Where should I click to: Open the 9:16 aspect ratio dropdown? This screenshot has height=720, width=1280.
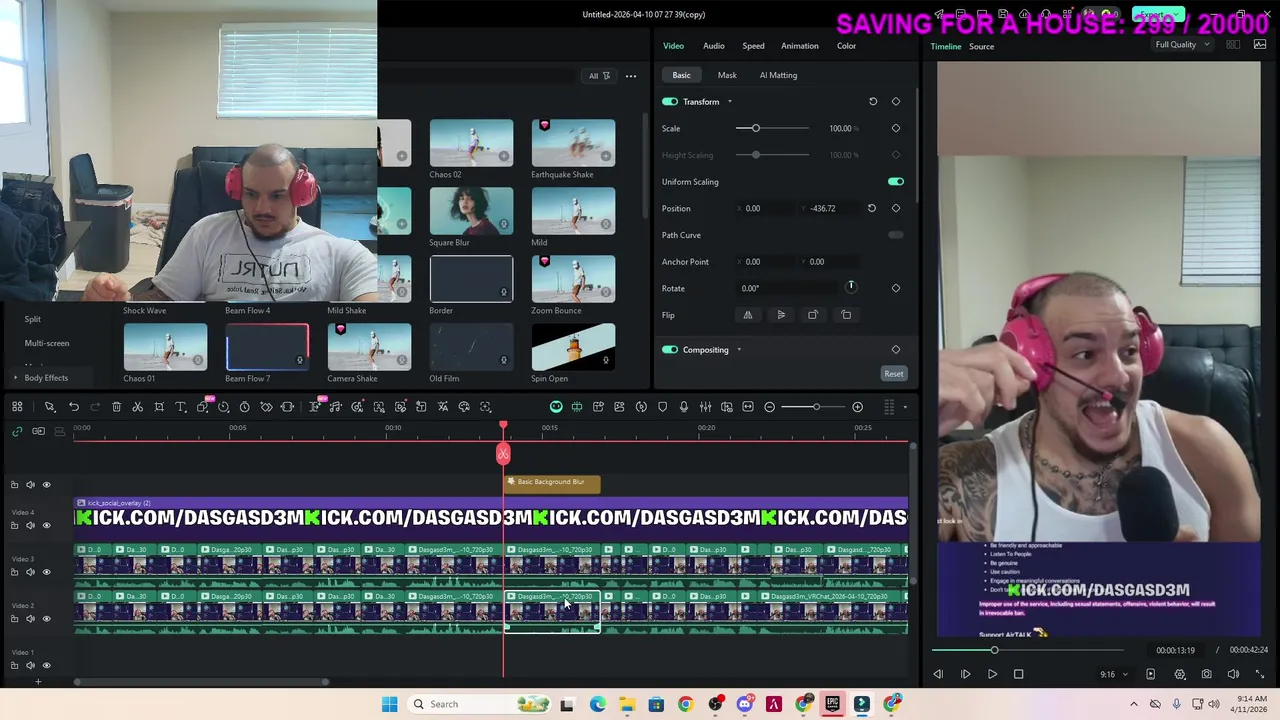pyautogui.click(x=1113, y=675)
